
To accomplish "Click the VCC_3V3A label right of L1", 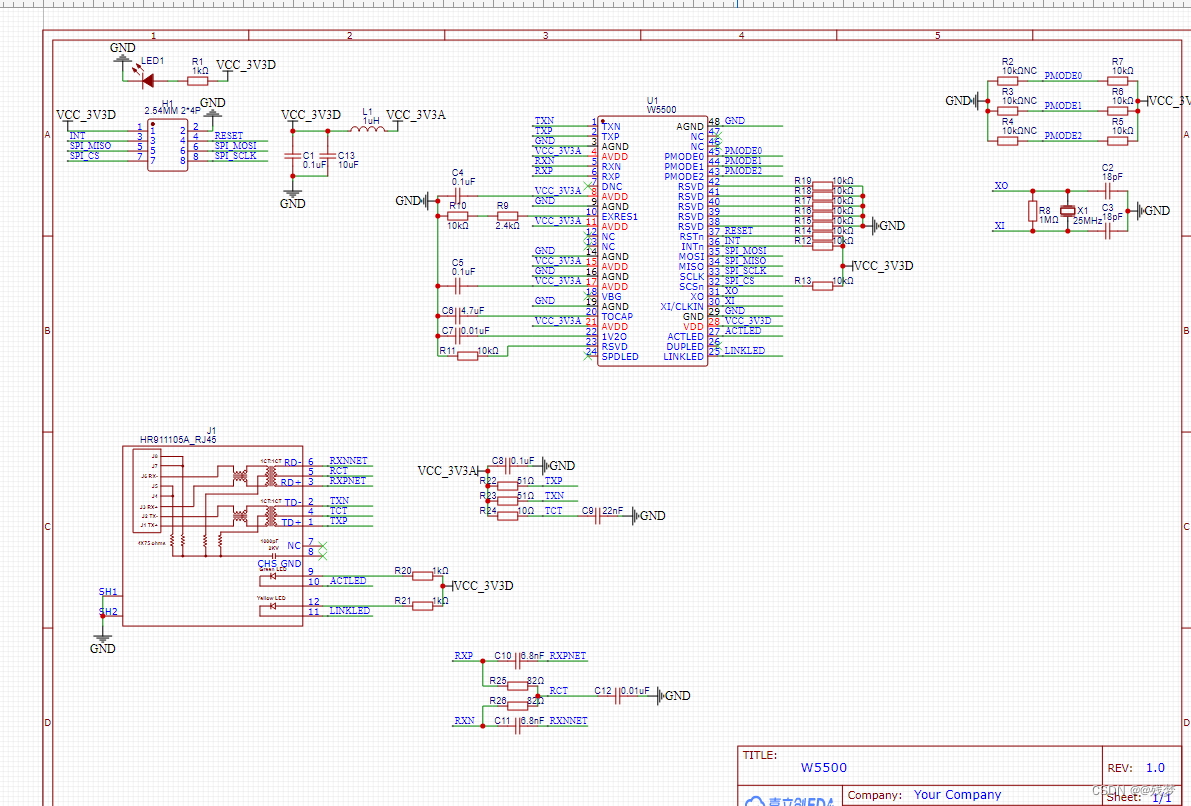I will click(x=415, y=115).
